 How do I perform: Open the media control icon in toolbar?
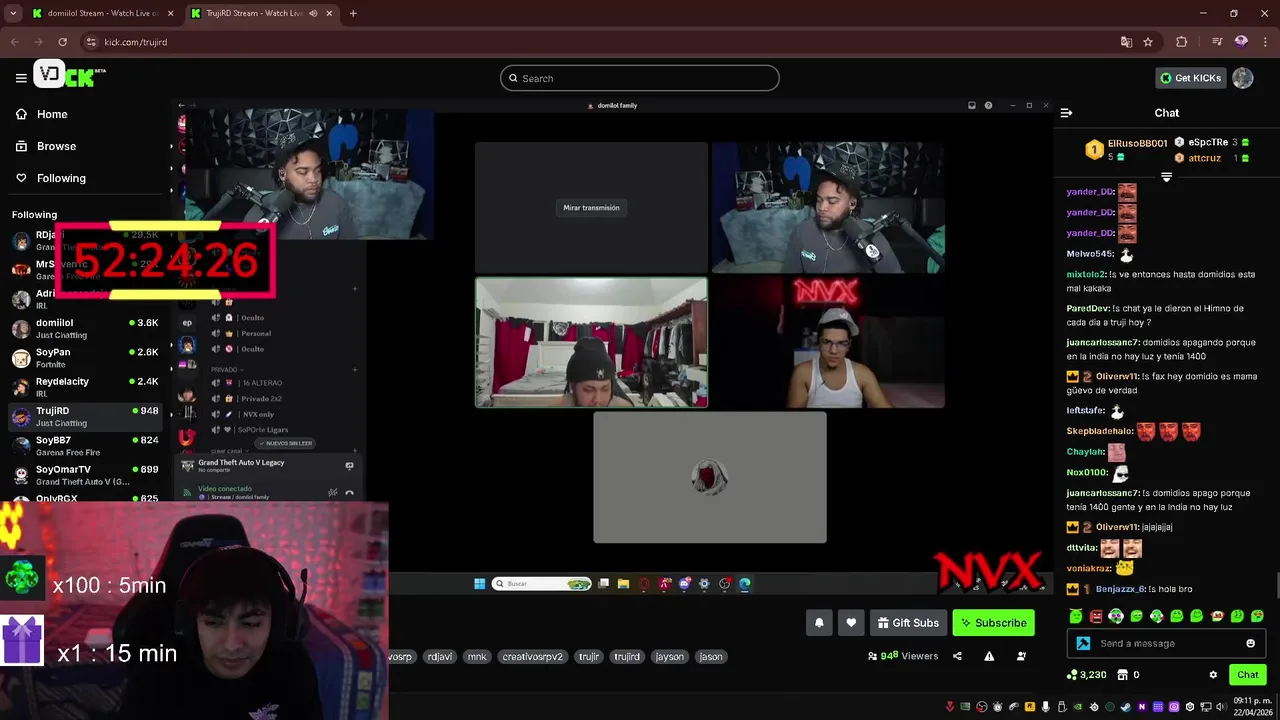click(x=1217, y=42)
